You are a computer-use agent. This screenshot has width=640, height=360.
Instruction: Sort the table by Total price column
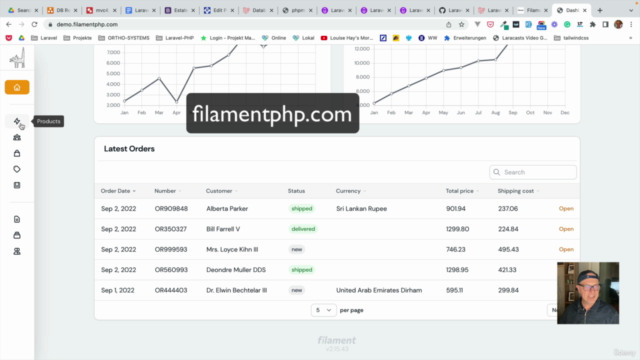point(462,191)
